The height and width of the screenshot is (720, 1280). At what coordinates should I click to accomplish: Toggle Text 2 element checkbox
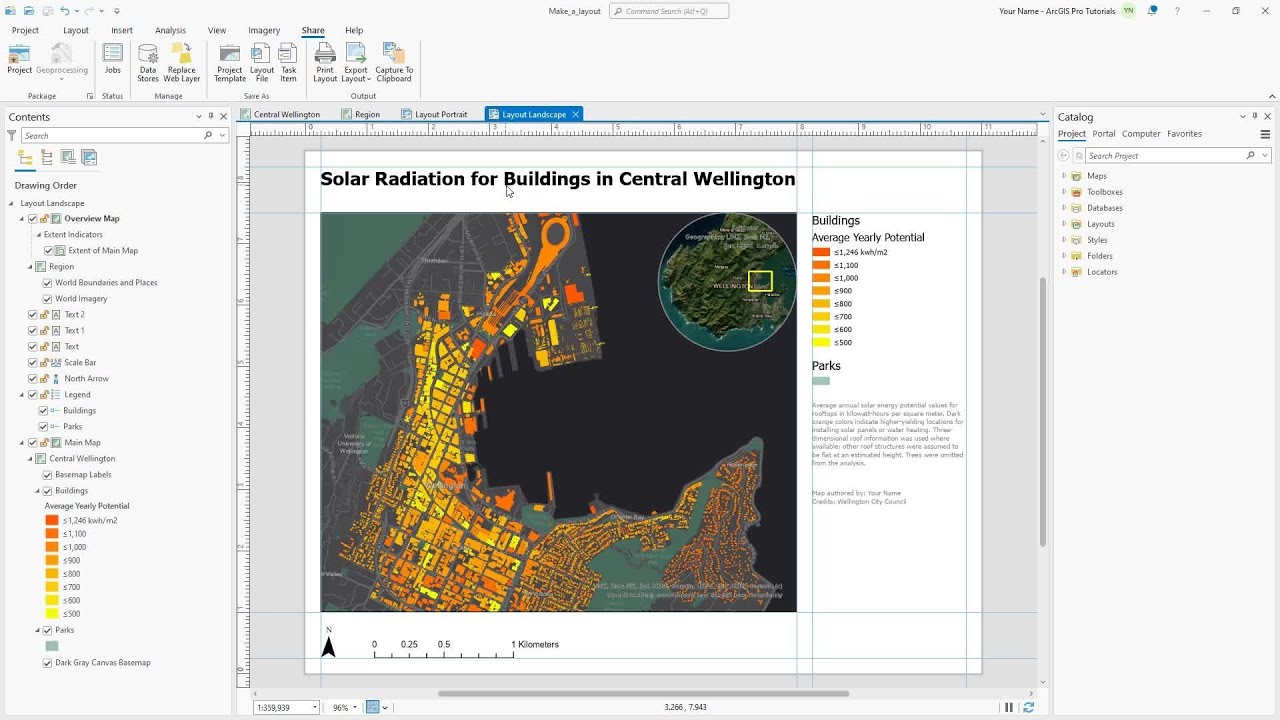point(33,315)
